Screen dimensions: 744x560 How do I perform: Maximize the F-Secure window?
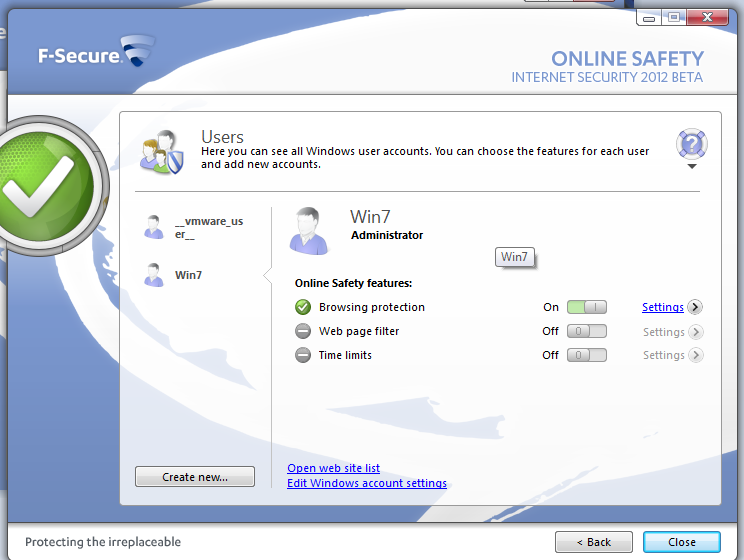coord(673,18)
